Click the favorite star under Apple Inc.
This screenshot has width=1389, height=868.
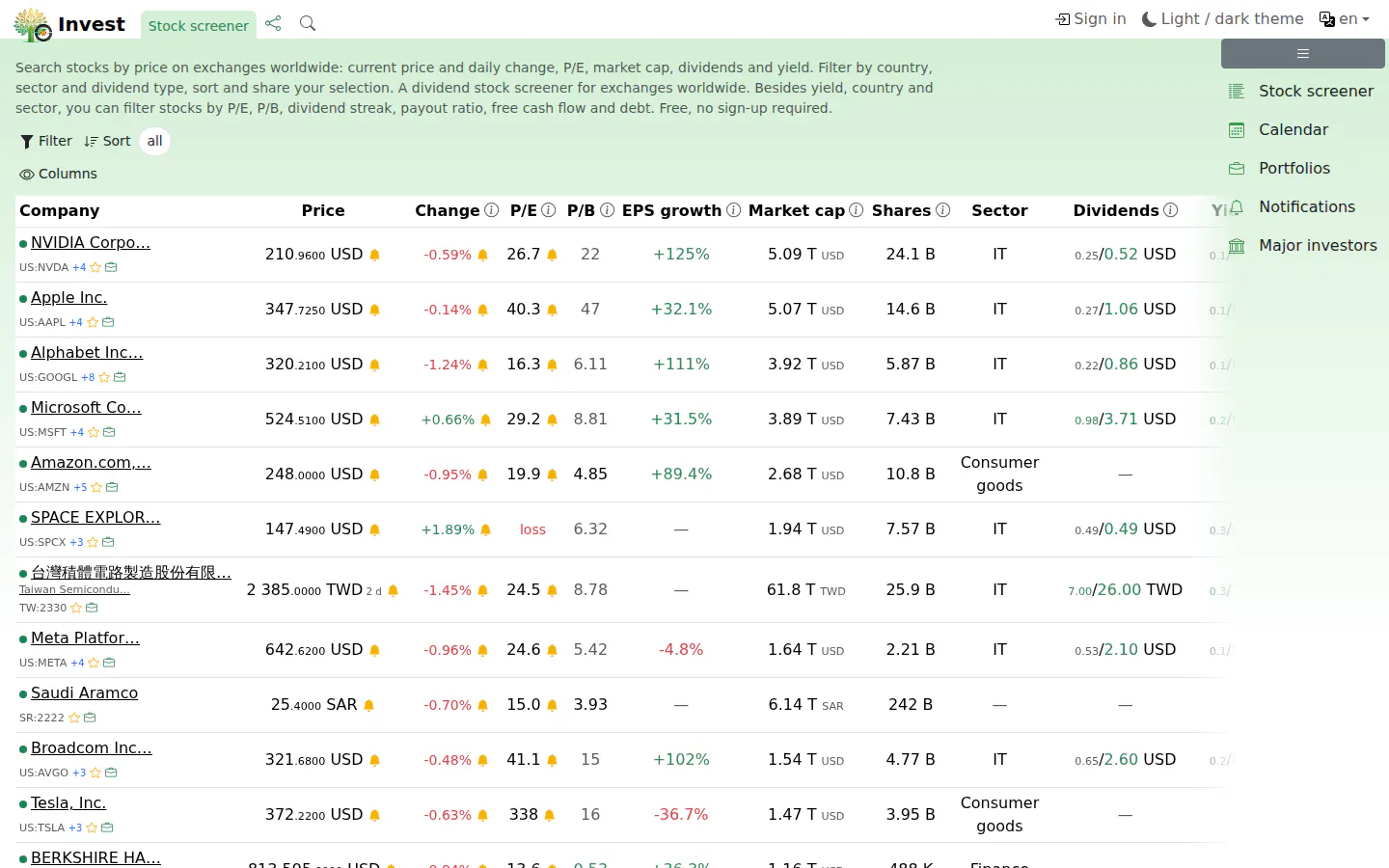coord(93,322)
